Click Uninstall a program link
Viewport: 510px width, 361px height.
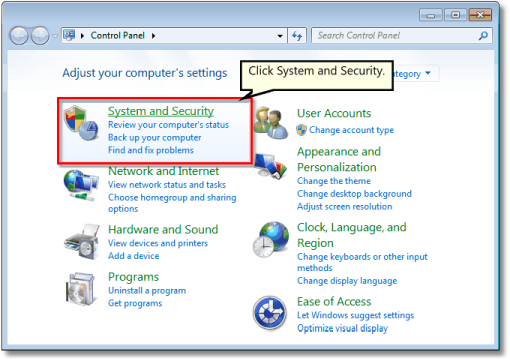(x=147, y=290)
